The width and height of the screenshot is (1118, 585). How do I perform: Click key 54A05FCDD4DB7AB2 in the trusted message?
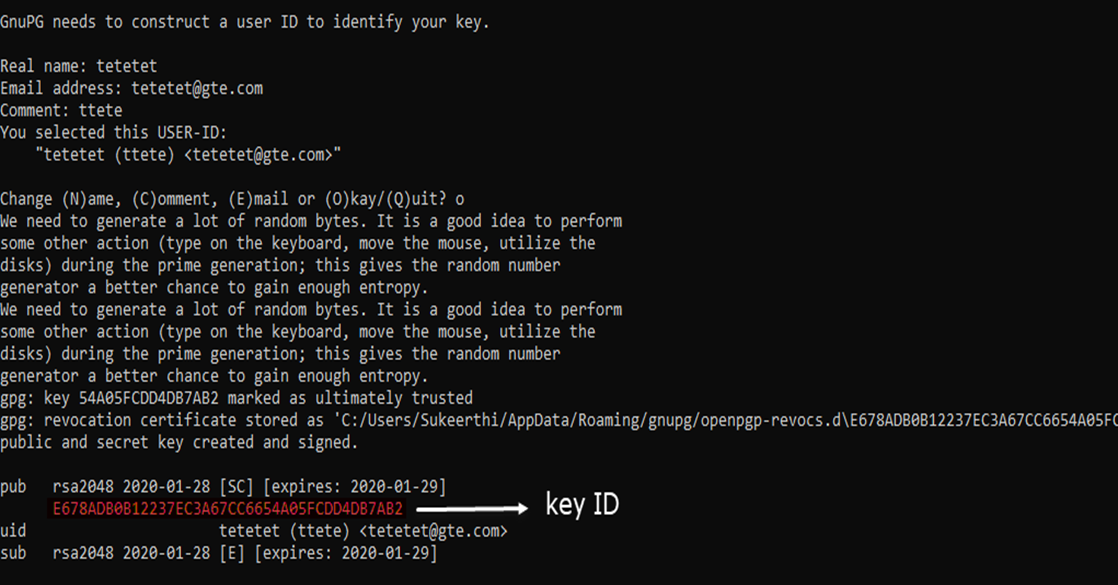coord(148,398)
